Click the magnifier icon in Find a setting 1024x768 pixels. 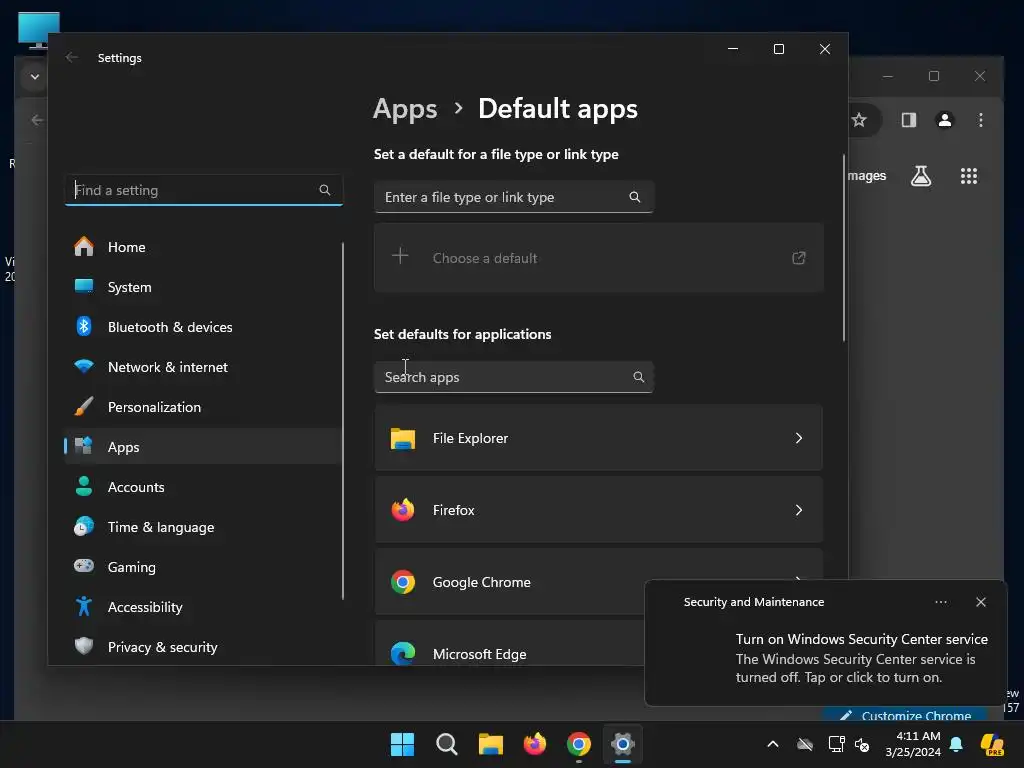pyautogui.click(x=325, y=190)
